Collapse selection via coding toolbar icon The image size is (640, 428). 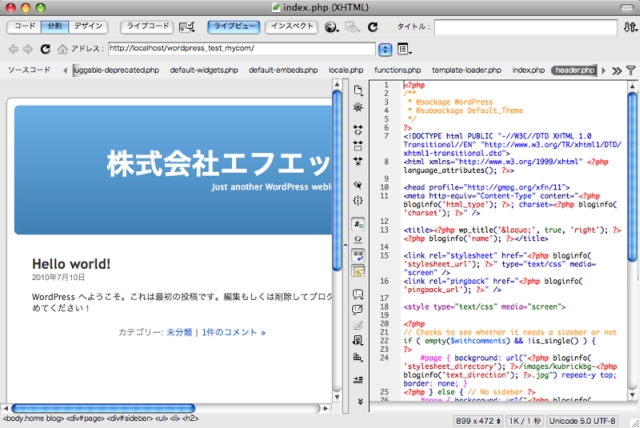click(358, 146)
